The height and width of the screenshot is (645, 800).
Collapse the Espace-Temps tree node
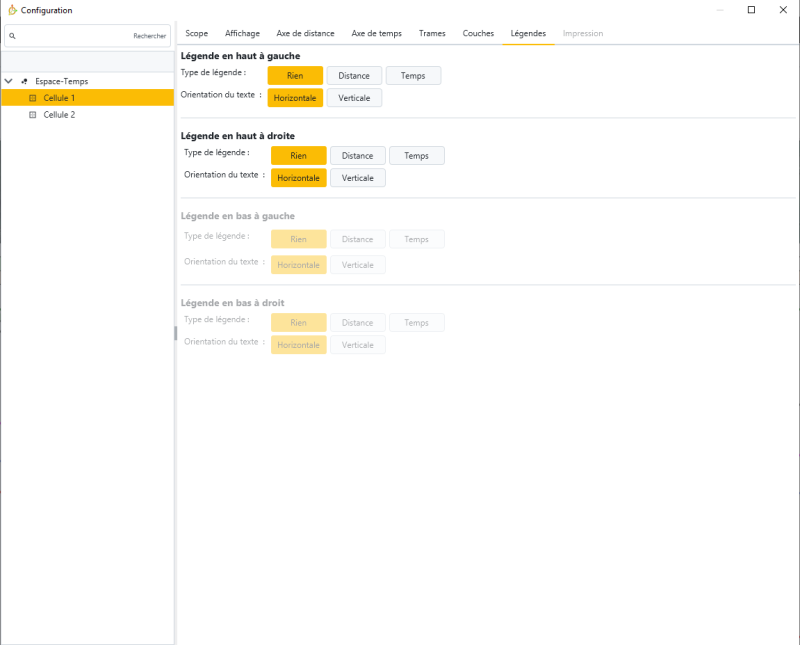8,81
